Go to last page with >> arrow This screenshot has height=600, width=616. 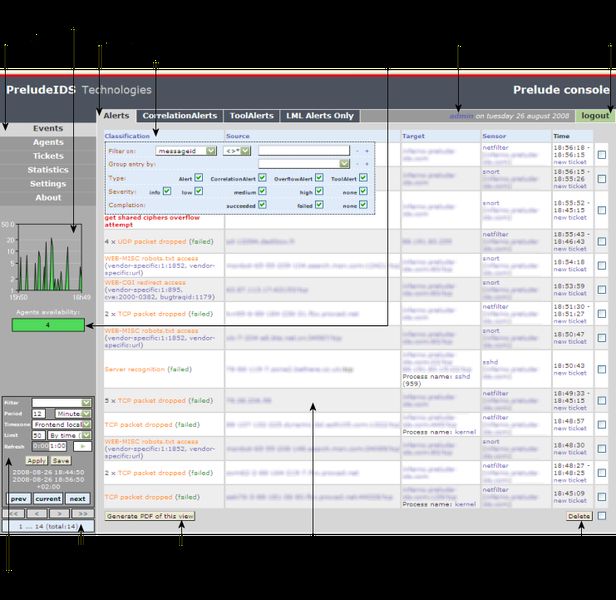(82, 514)
